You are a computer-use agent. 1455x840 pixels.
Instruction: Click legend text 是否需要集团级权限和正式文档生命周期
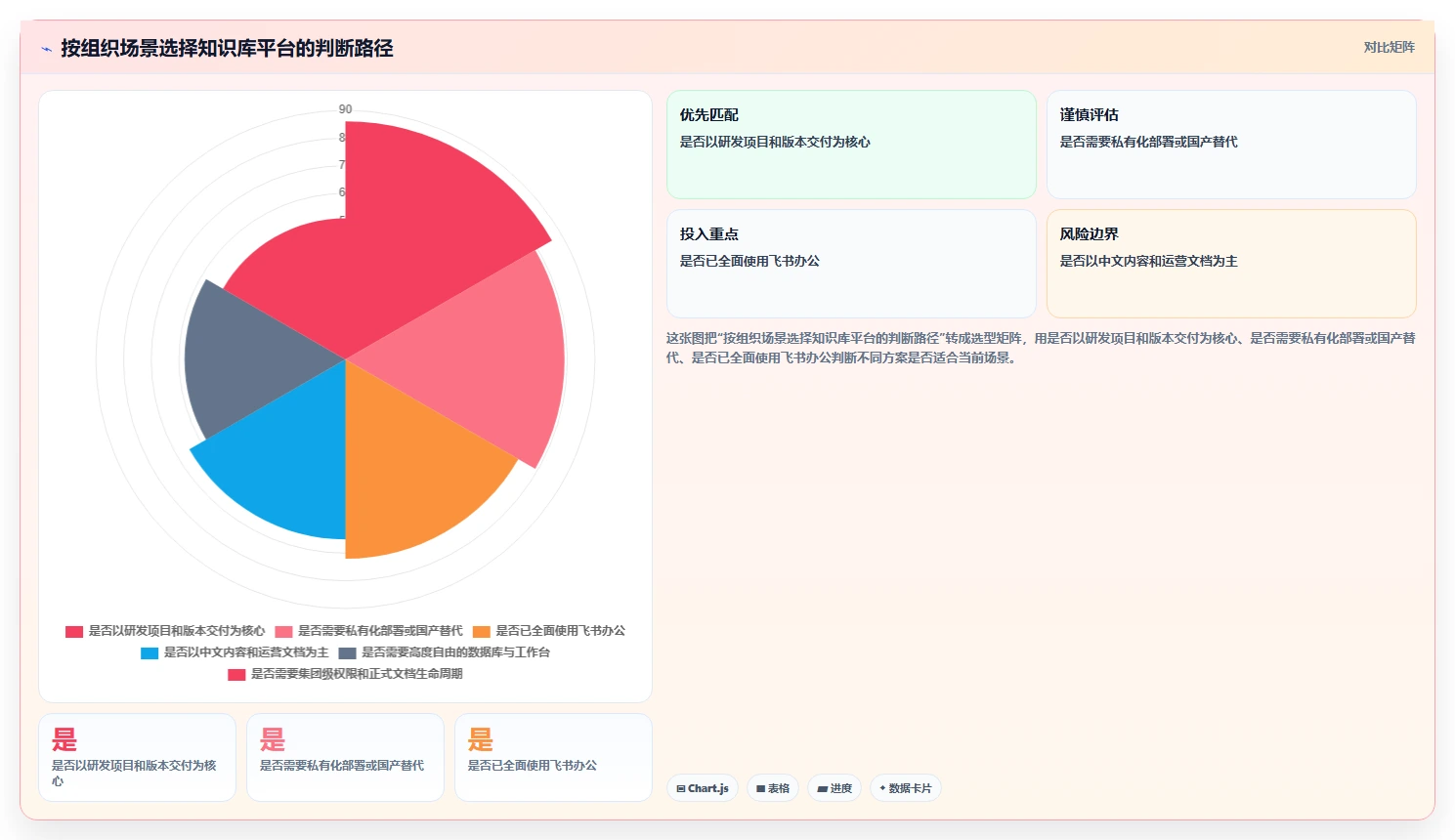(357, 674)
